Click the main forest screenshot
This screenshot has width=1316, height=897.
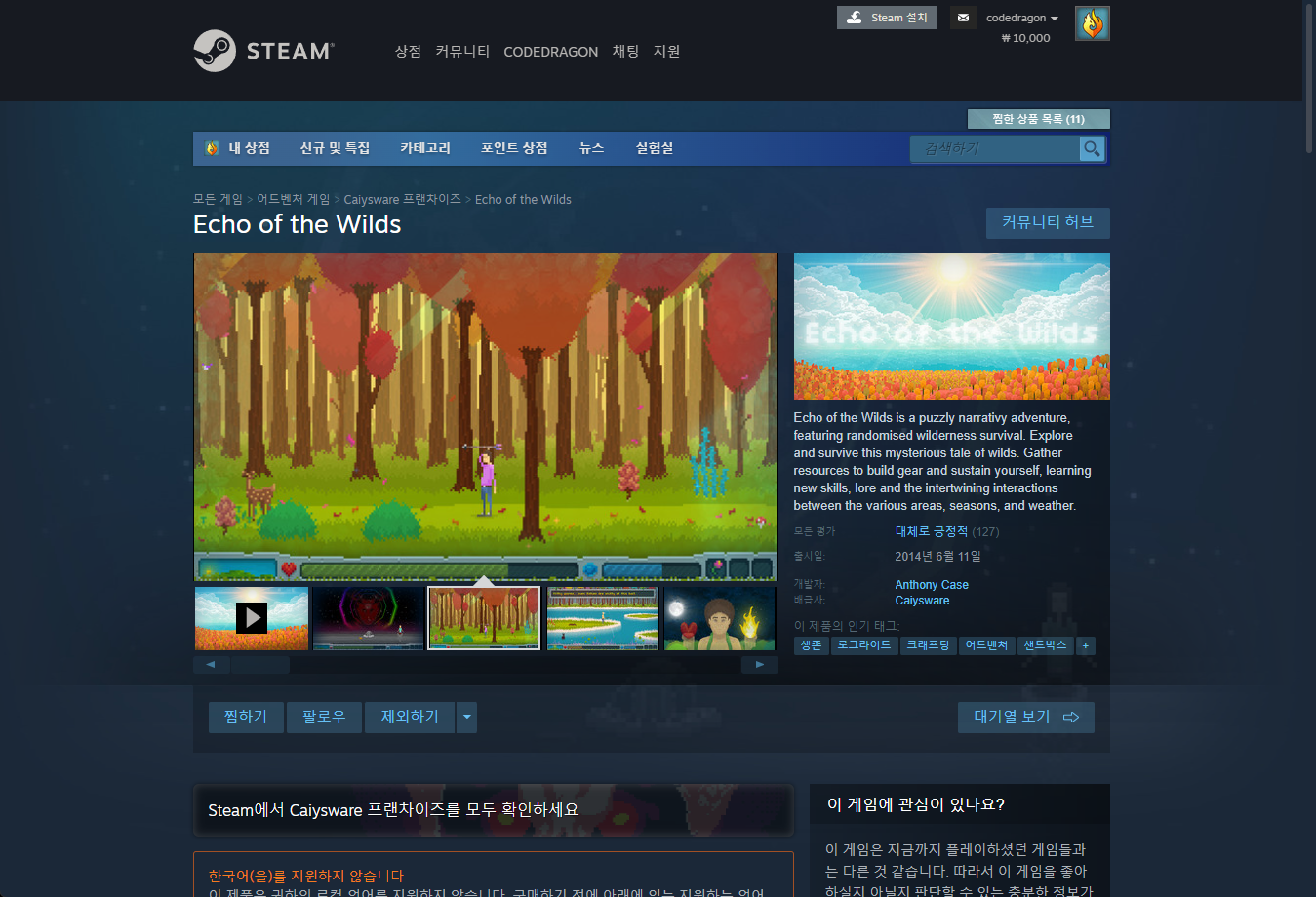click(x=486, y=417)
